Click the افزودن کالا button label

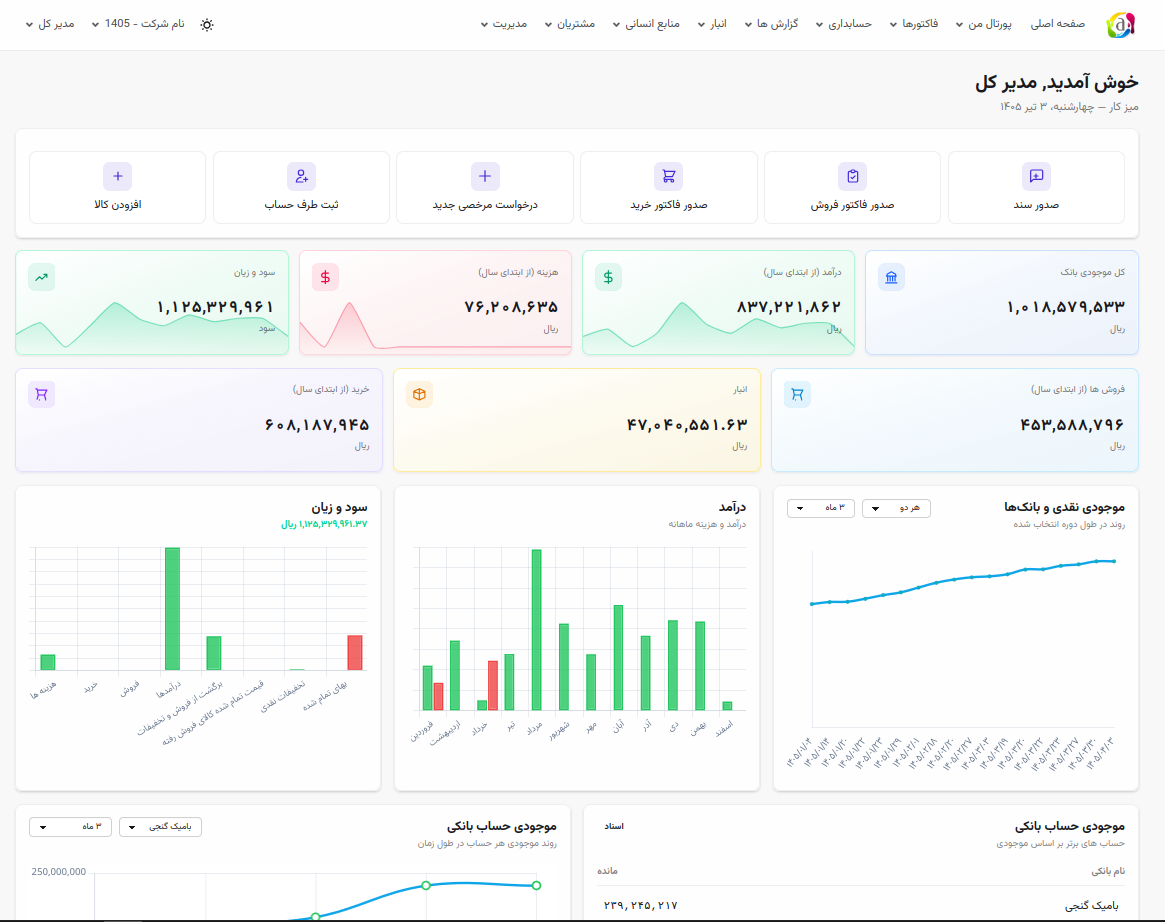[x=117, y=205]
